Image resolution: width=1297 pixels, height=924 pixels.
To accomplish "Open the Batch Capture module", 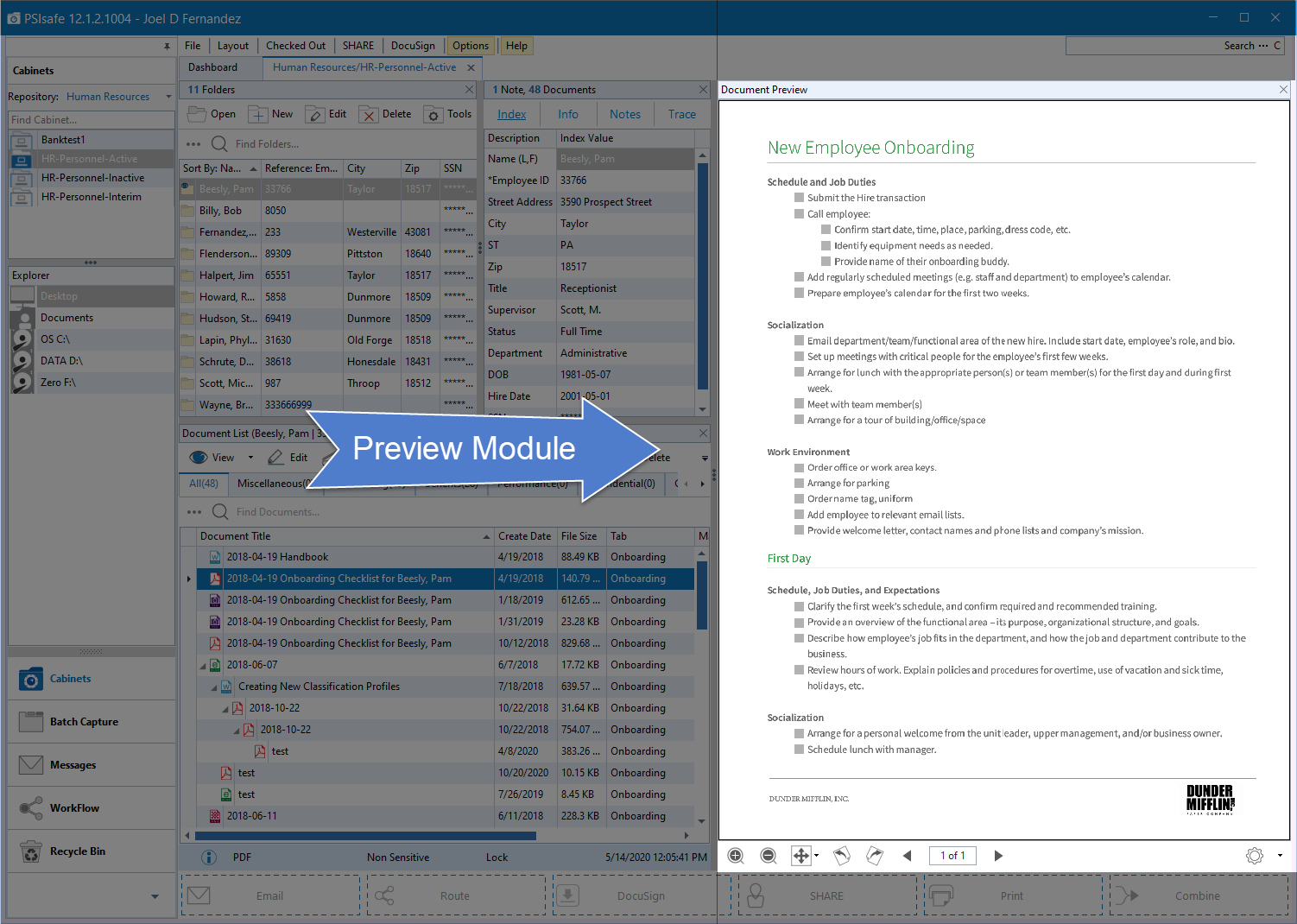I will pyautogui.click(x=84, y=722).
